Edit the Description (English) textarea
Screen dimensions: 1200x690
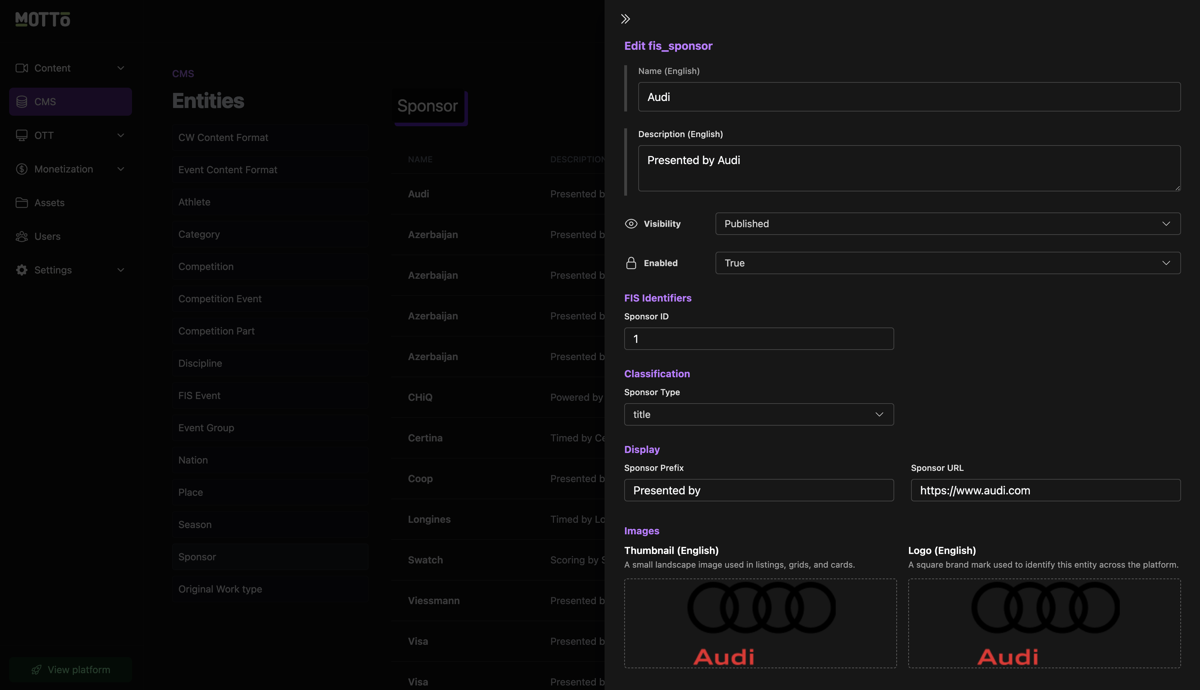coord(909,168)
